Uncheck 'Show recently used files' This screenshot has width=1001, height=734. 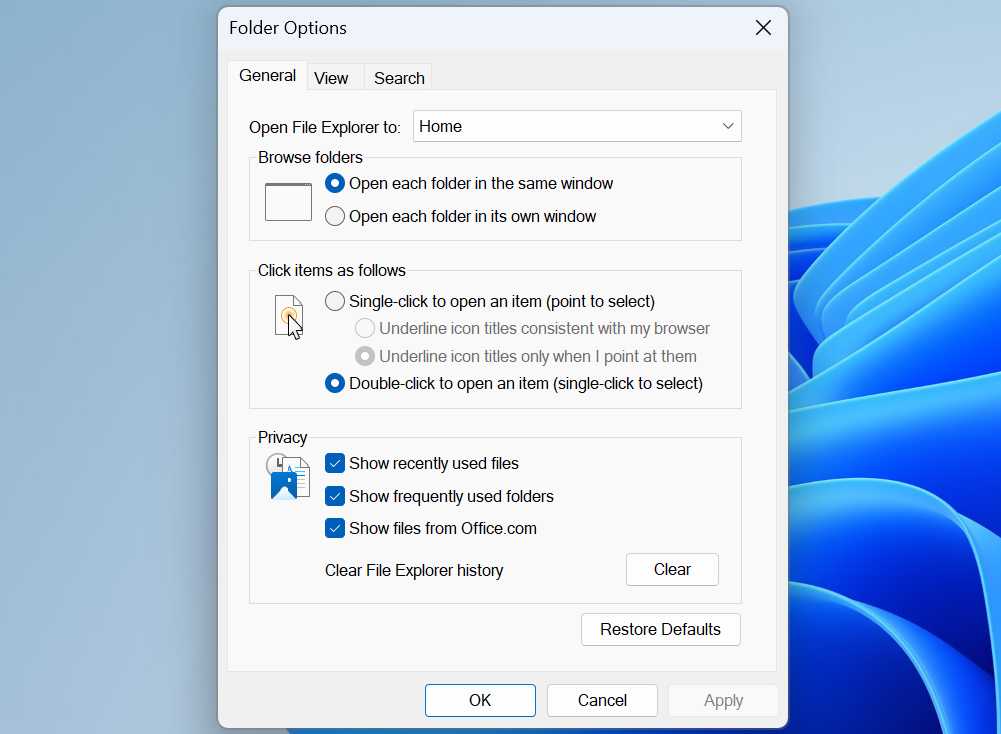coord(334,463)
